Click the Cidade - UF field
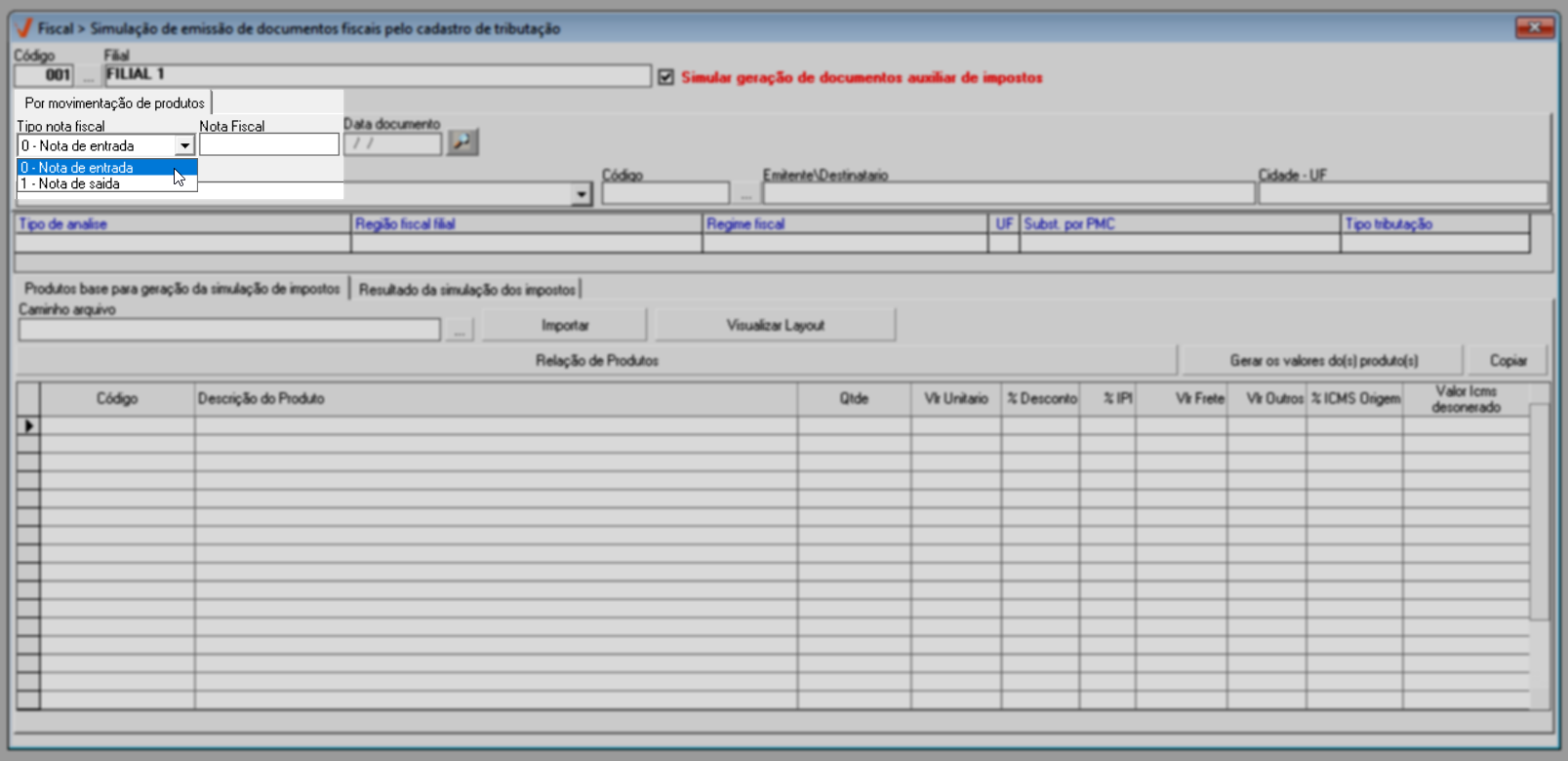The image size is (1568, 761). point(1403,193)
